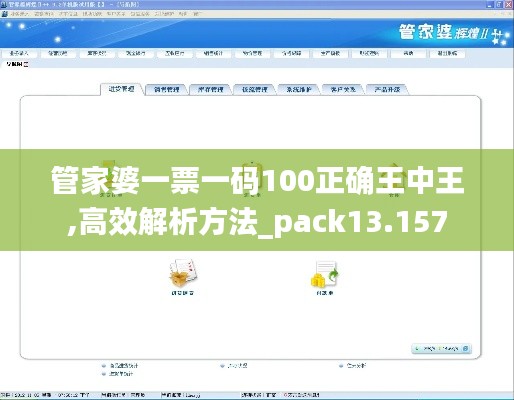Select the 进货管理 tab
This screenshot has width=514, height=400.
tap(122, 89)
